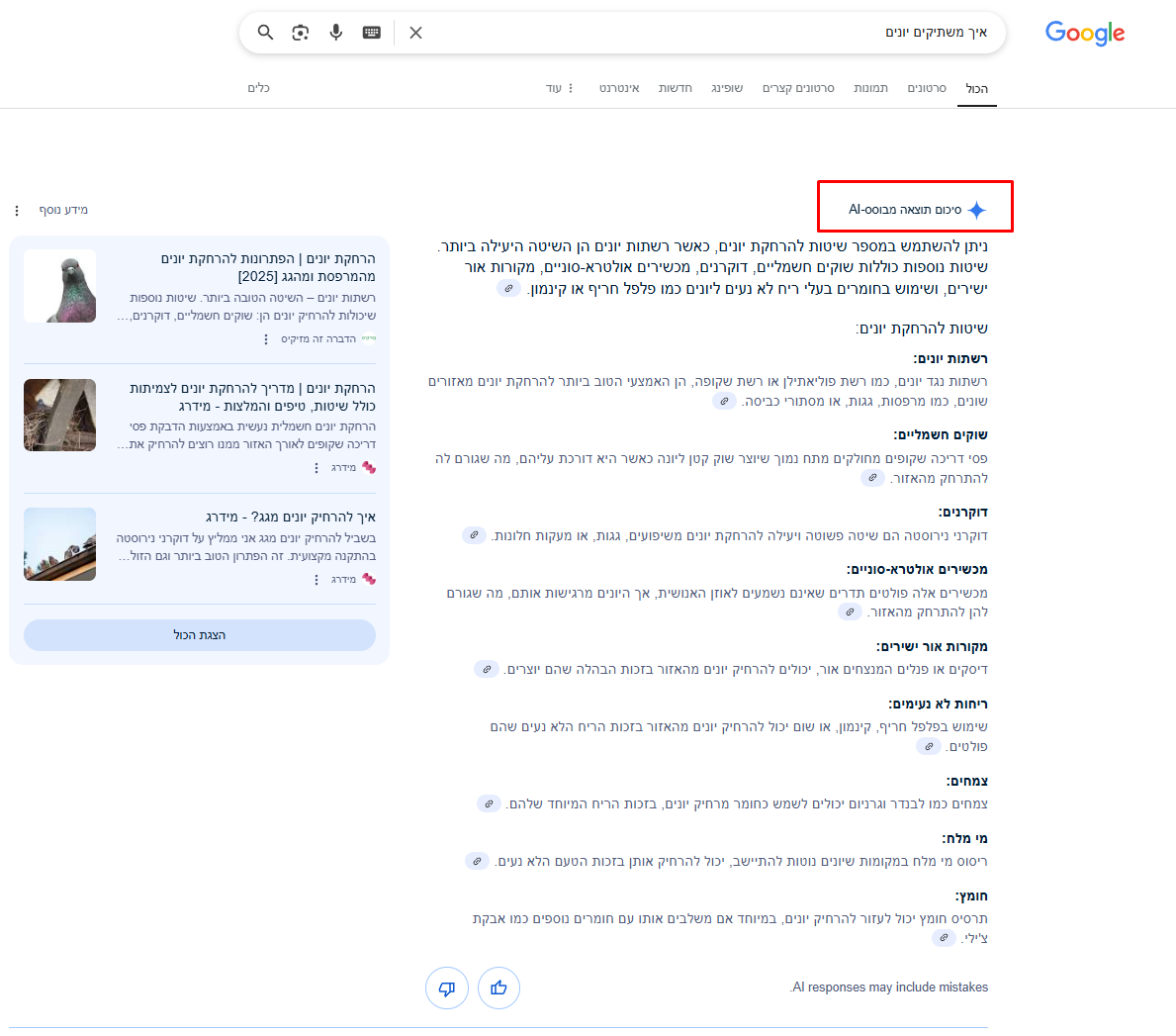Click the rooftop pigeons thumbnail image

tap(60, 544)
